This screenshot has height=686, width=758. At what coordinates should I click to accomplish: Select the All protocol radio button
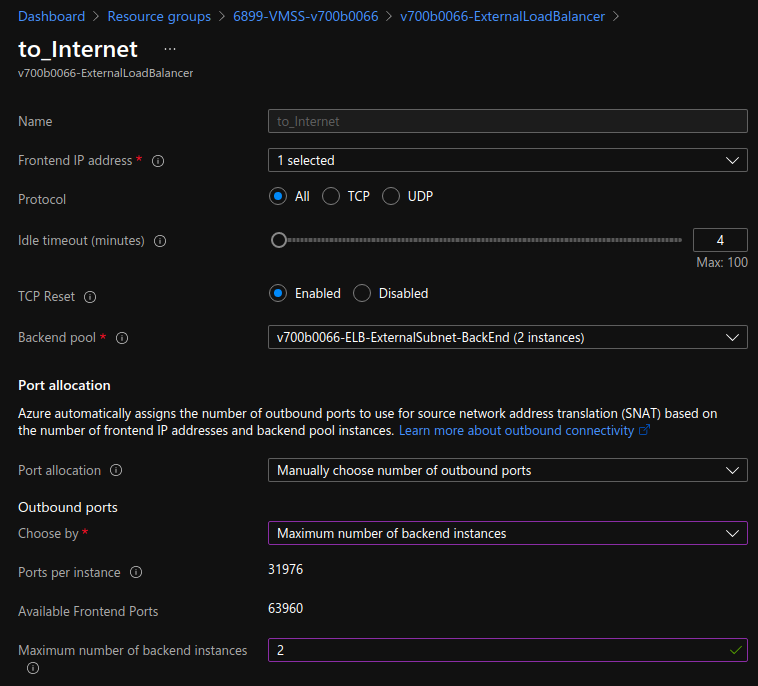pos(278,196)
